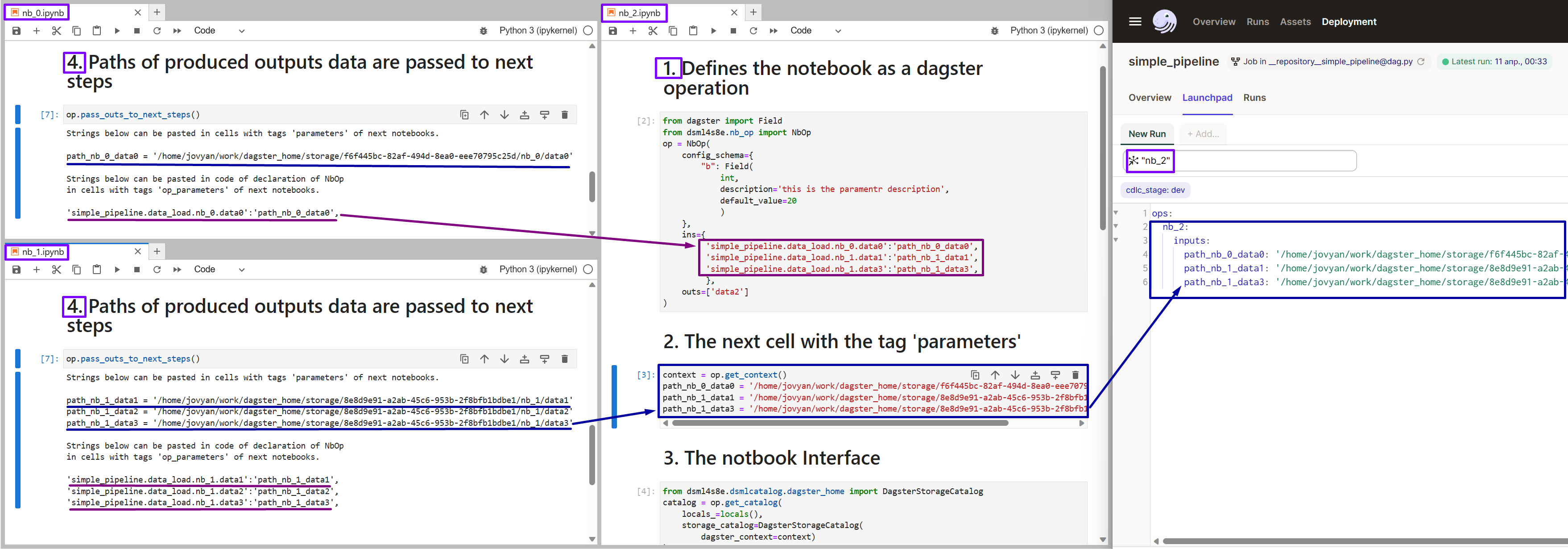Viewport: 1568px width, 549px height.
Task: Open Overview in Dagster top navigation
Action: (x=1214, y=21)
